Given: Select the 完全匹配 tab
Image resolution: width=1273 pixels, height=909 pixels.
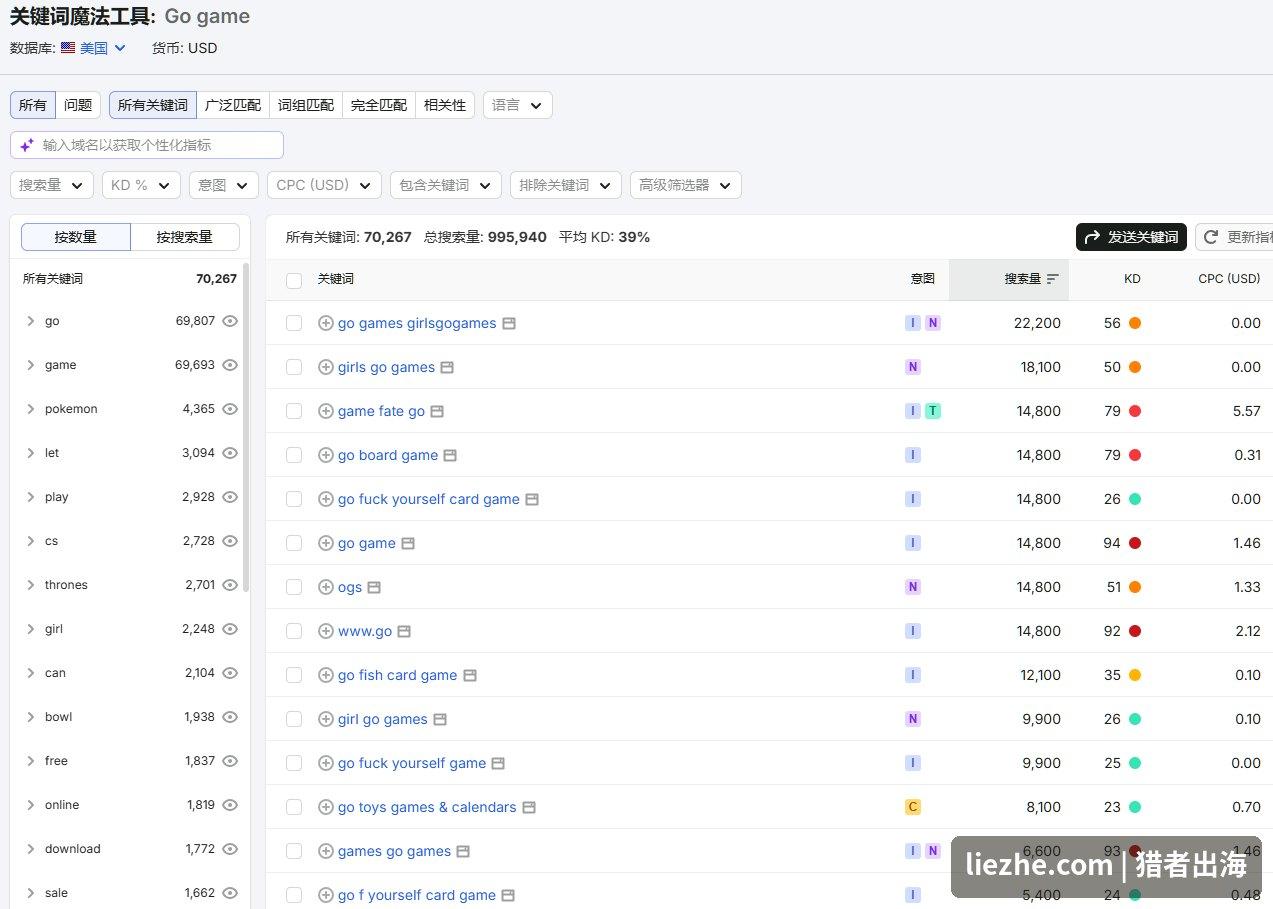Looking at the screenshot, I should [379, 105].
